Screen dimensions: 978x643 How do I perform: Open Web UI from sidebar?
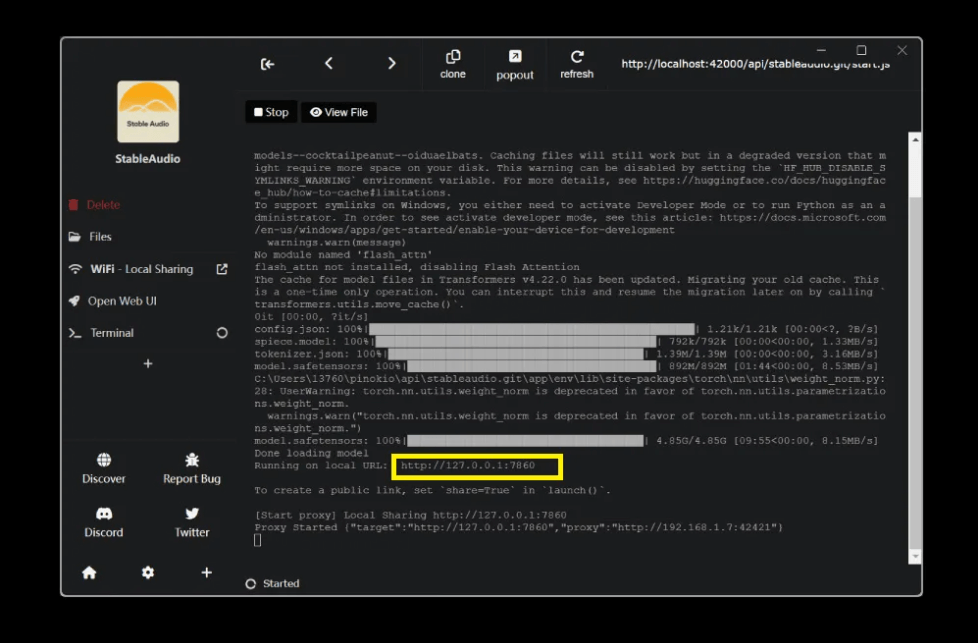coord(113,301)
